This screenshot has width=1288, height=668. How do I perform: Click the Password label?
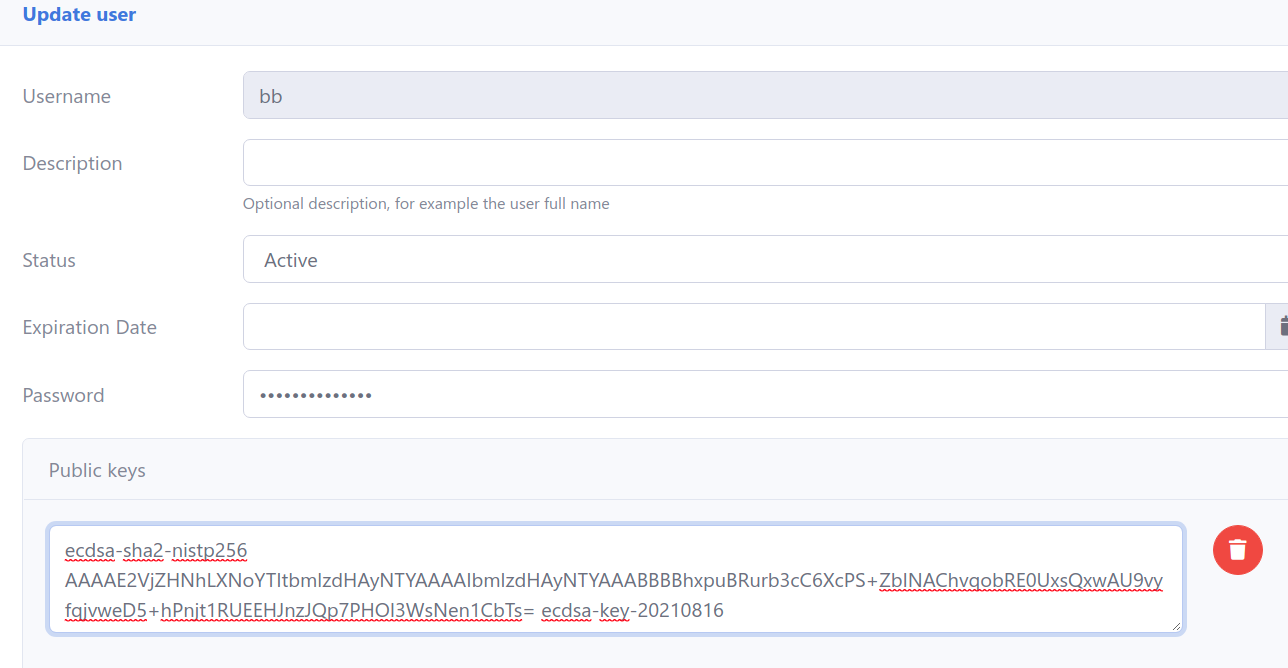pos(63,395)
